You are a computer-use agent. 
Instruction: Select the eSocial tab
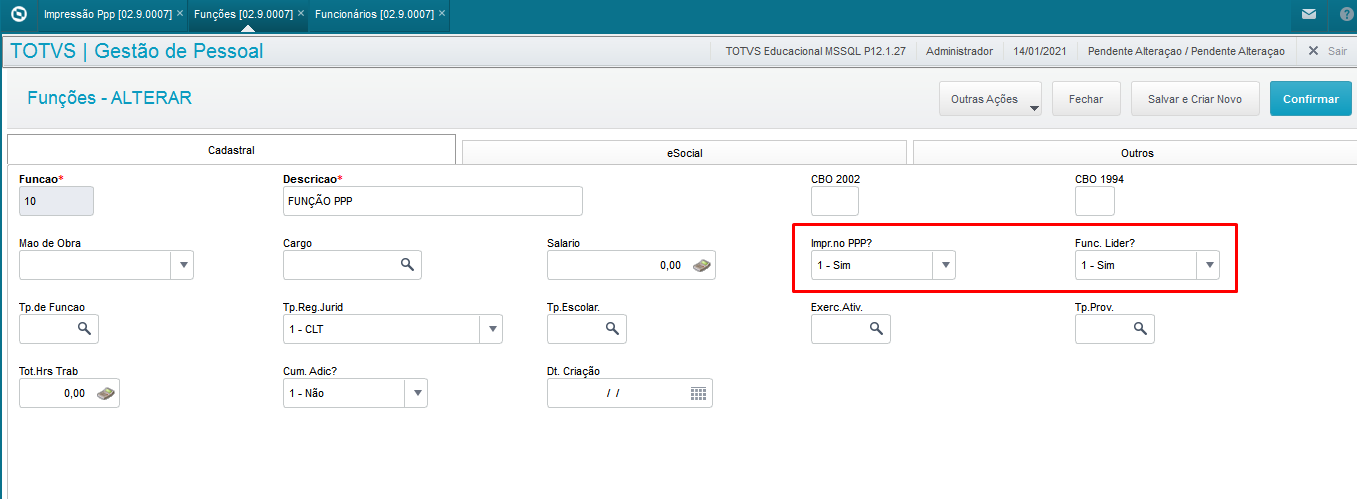[x=685, y=153]
